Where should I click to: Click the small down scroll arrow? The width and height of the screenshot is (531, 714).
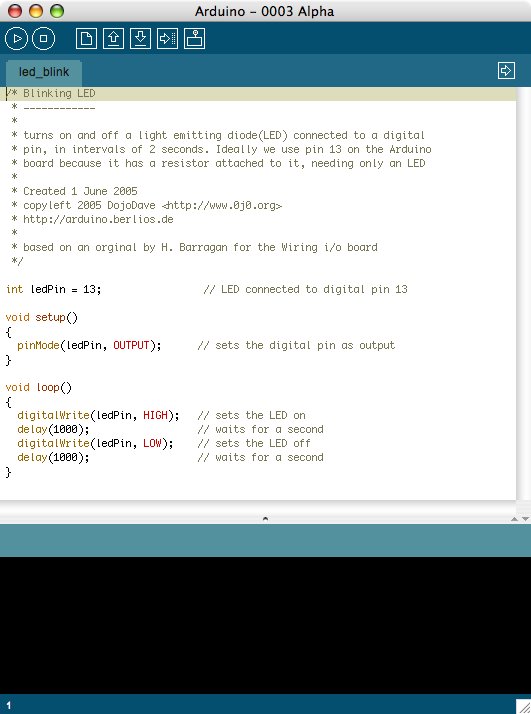[525, 519]
